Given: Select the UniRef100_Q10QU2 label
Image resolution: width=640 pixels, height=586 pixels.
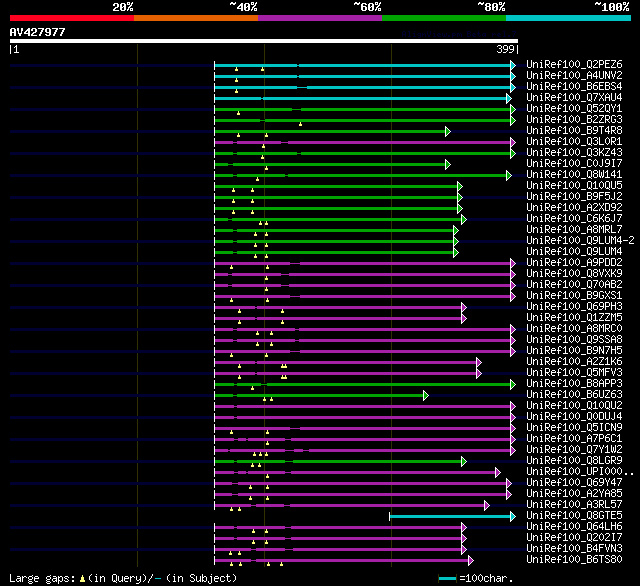Looking at the screenshot, I should [x=574, y=406].
